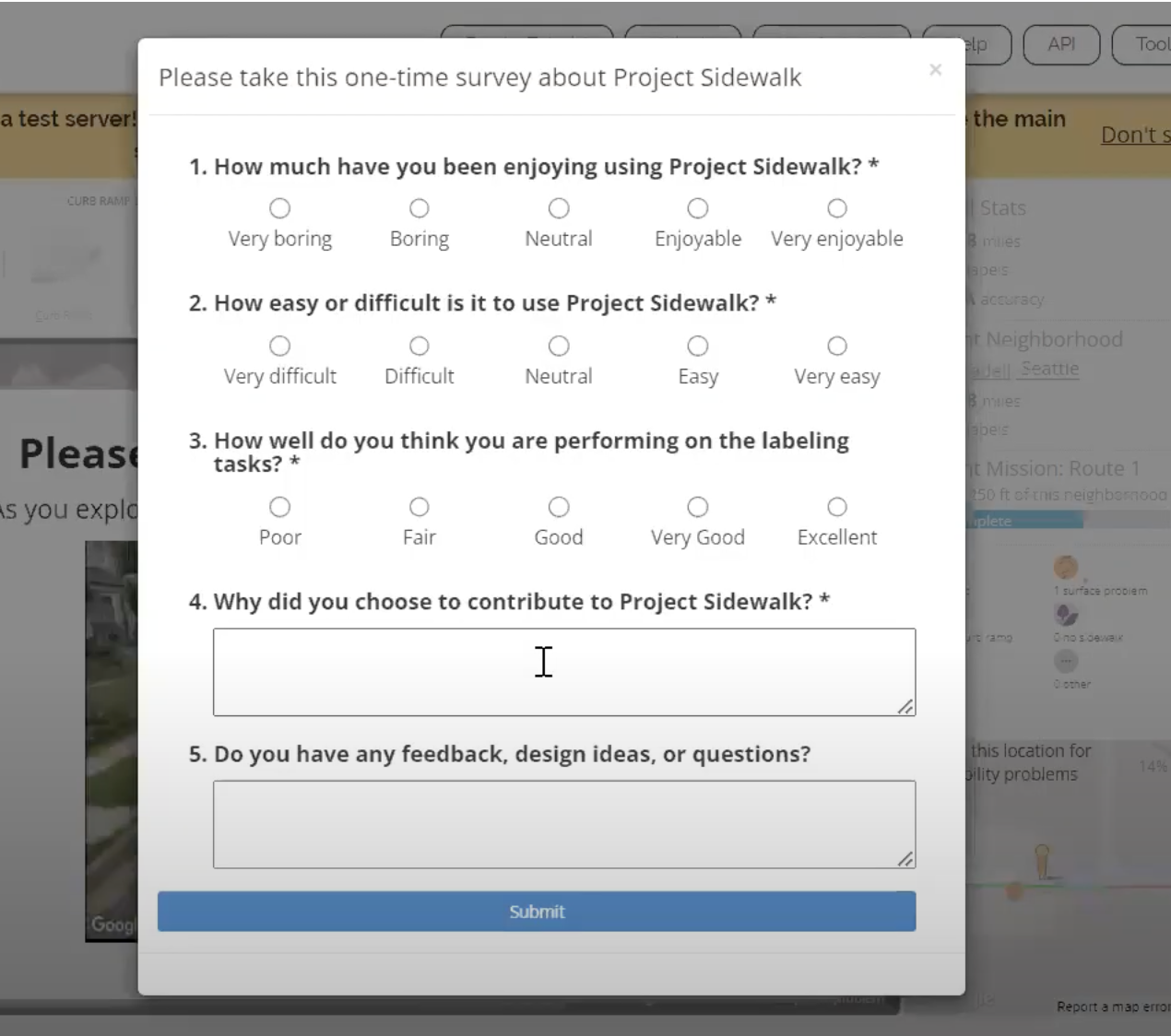Open the Seattle neighborhood link

tap(1051, 369)
